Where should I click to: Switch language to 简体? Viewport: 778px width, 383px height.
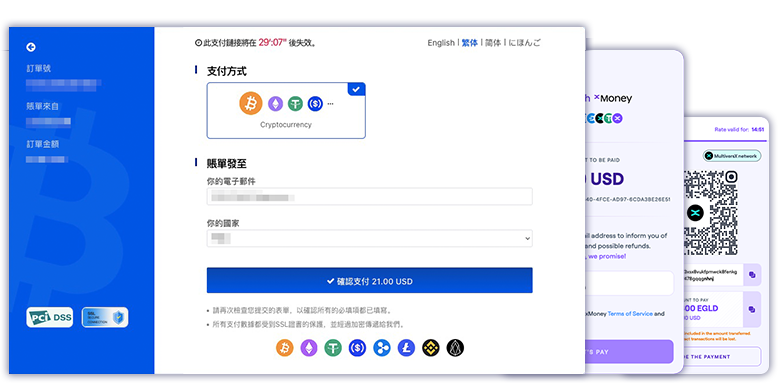(x=493, y=43)
